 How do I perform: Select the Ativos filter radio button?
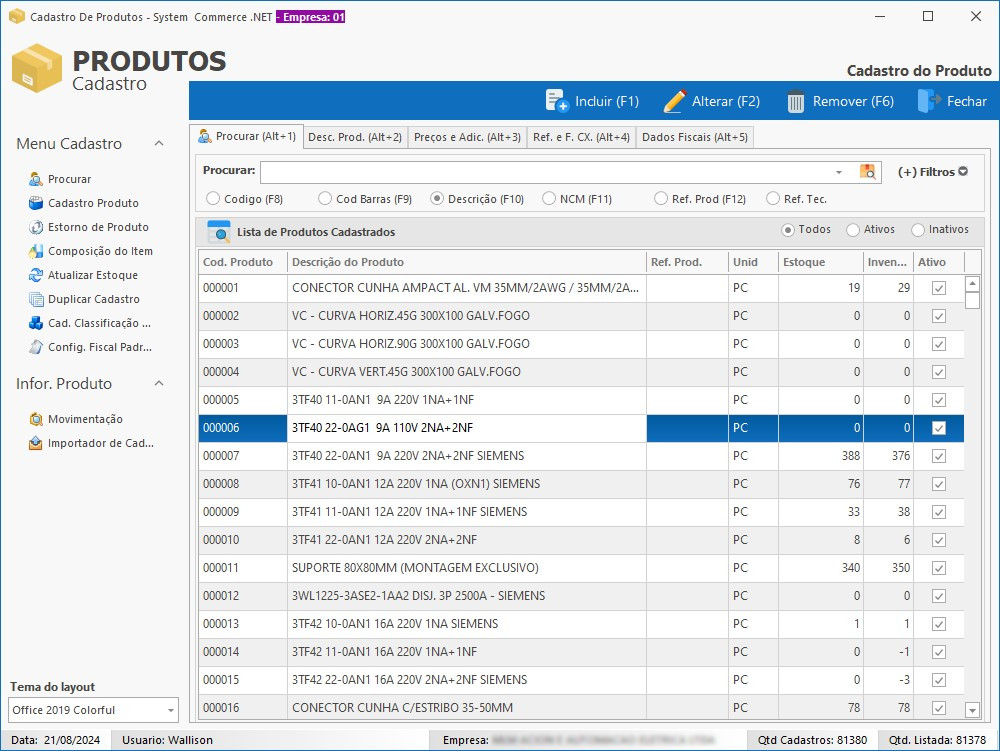pos(853,230)
